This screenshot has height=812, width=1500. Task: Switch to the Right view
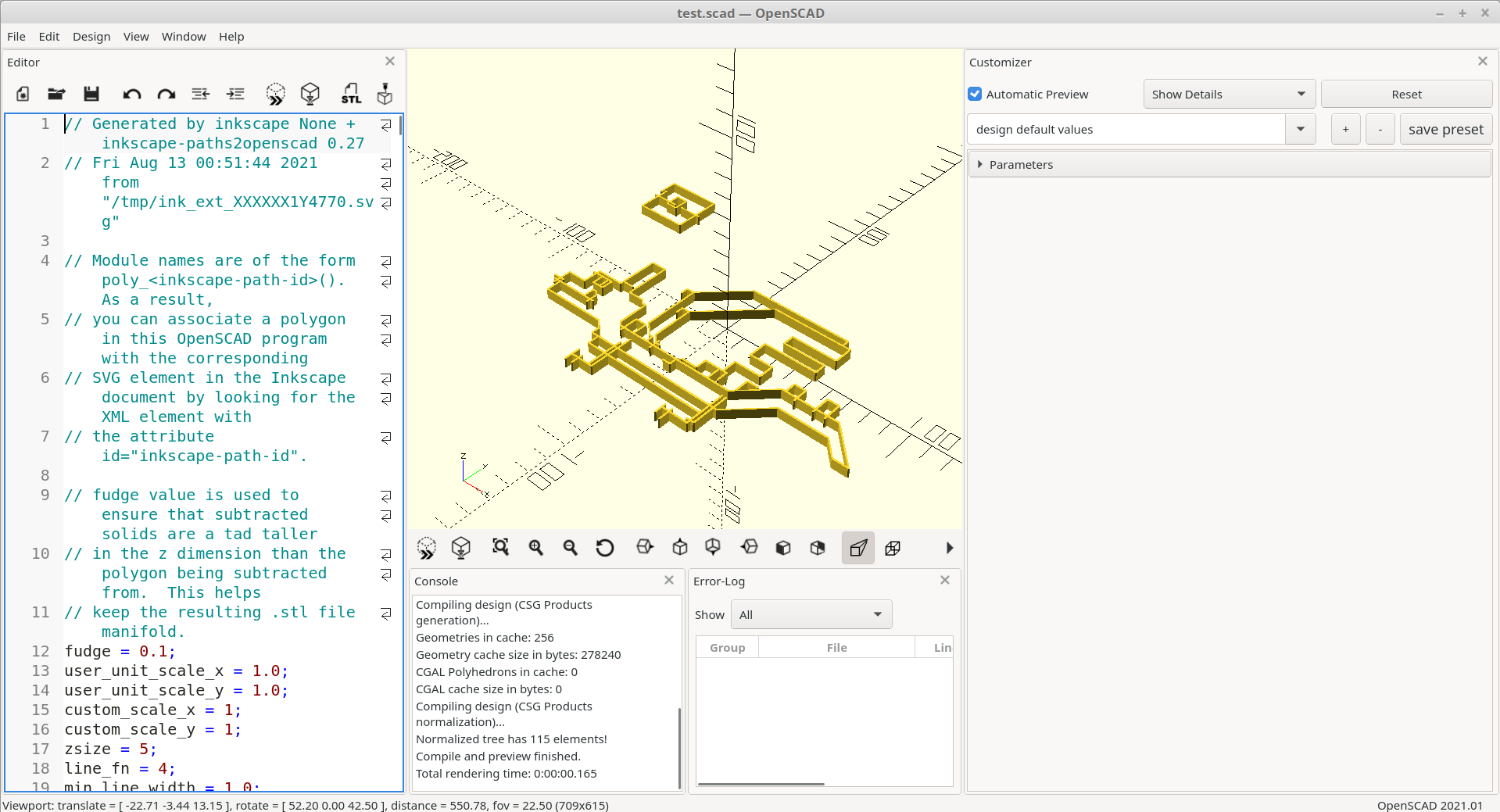(645, 547)
